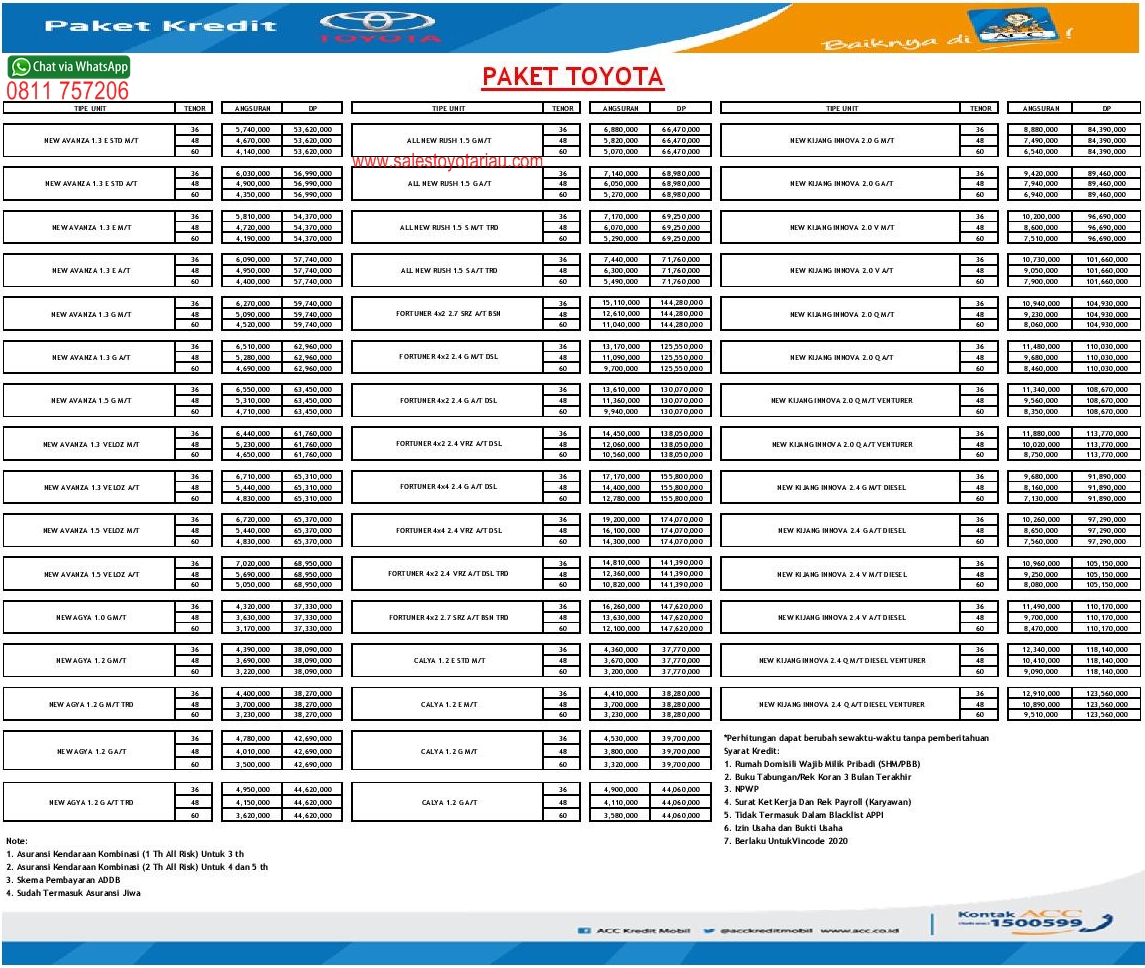Screen dimensions: 1145x968
Task: Click Izin Usaha dan Bukti Usaha line
Action: [x=783, y=828]
